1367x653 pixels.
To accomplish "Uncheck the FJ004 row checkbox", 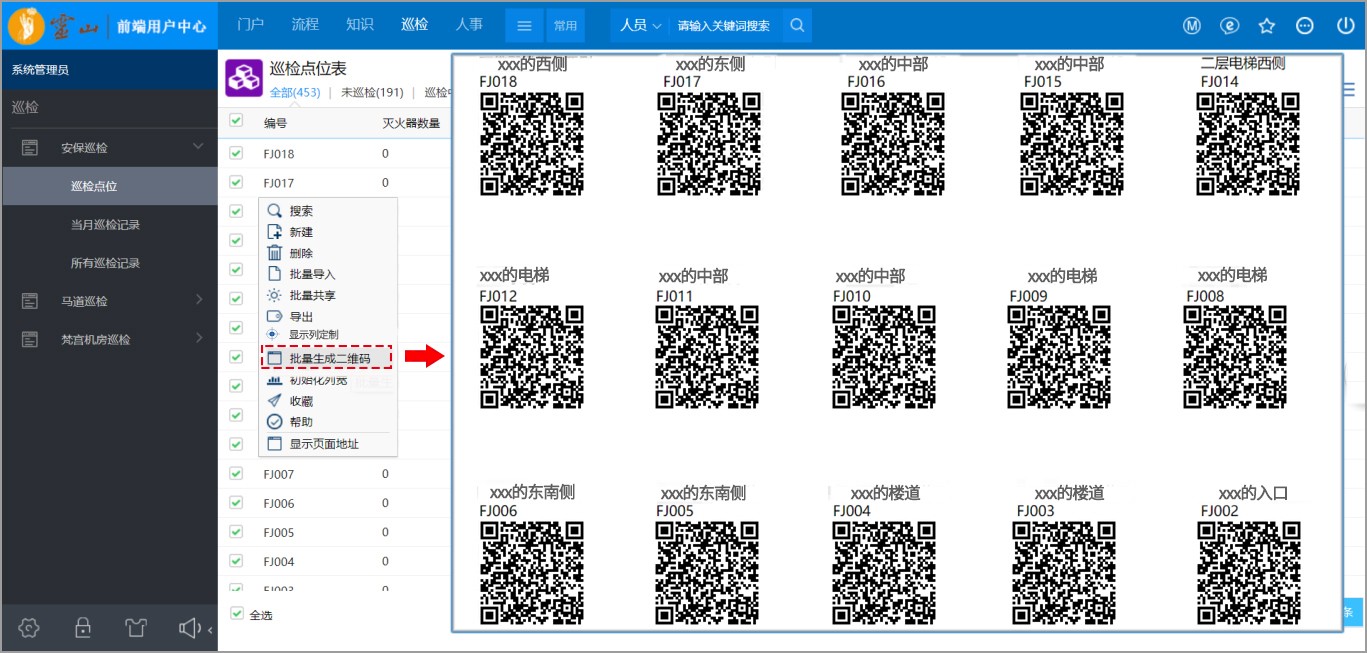I will [x=236, y=560].
